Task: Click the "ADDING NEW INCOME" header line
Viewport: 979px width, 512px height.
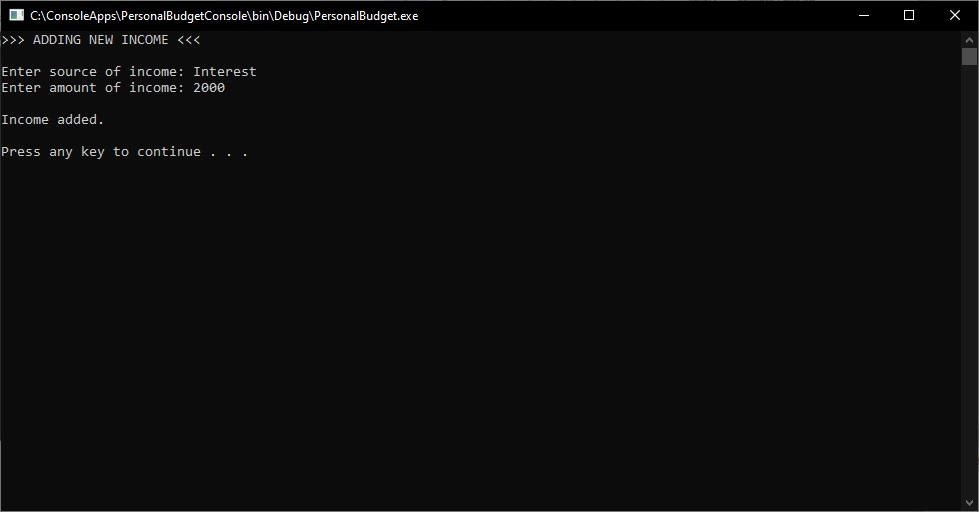Action: click(x=101, y=40)
